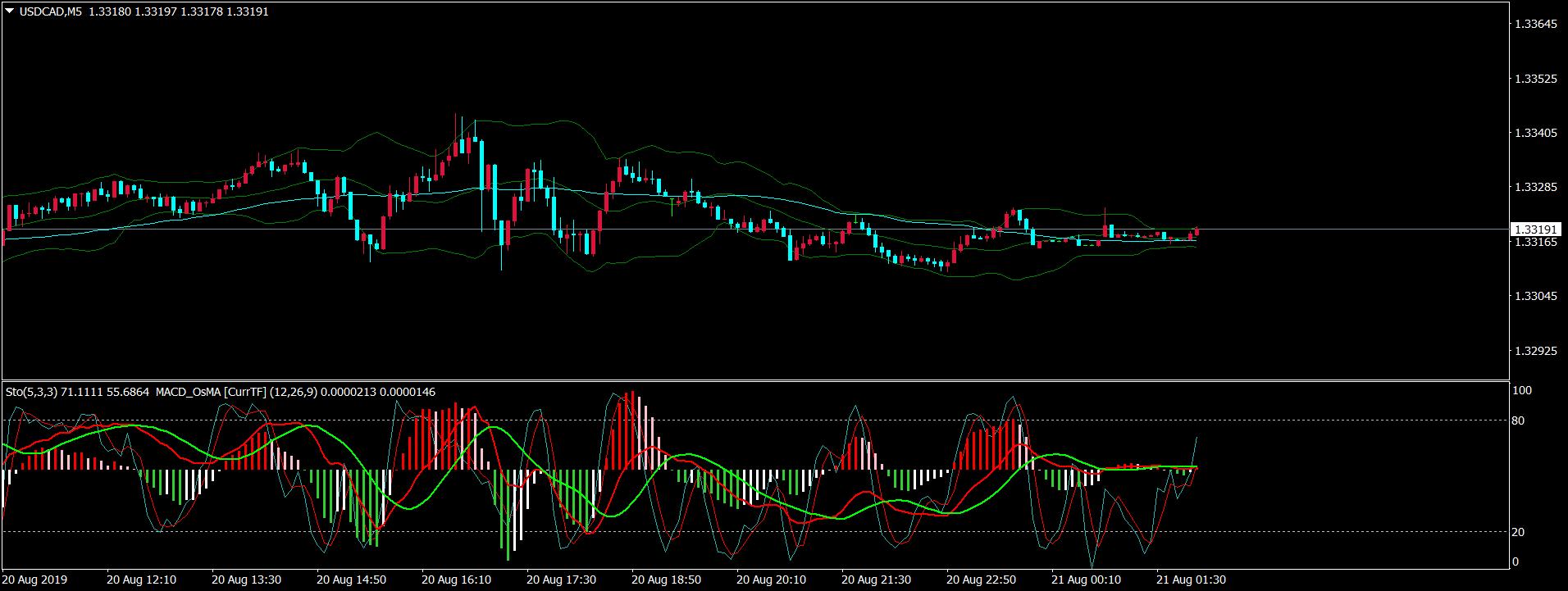Click the stochastic level label 20

(x=1520, y=532)
